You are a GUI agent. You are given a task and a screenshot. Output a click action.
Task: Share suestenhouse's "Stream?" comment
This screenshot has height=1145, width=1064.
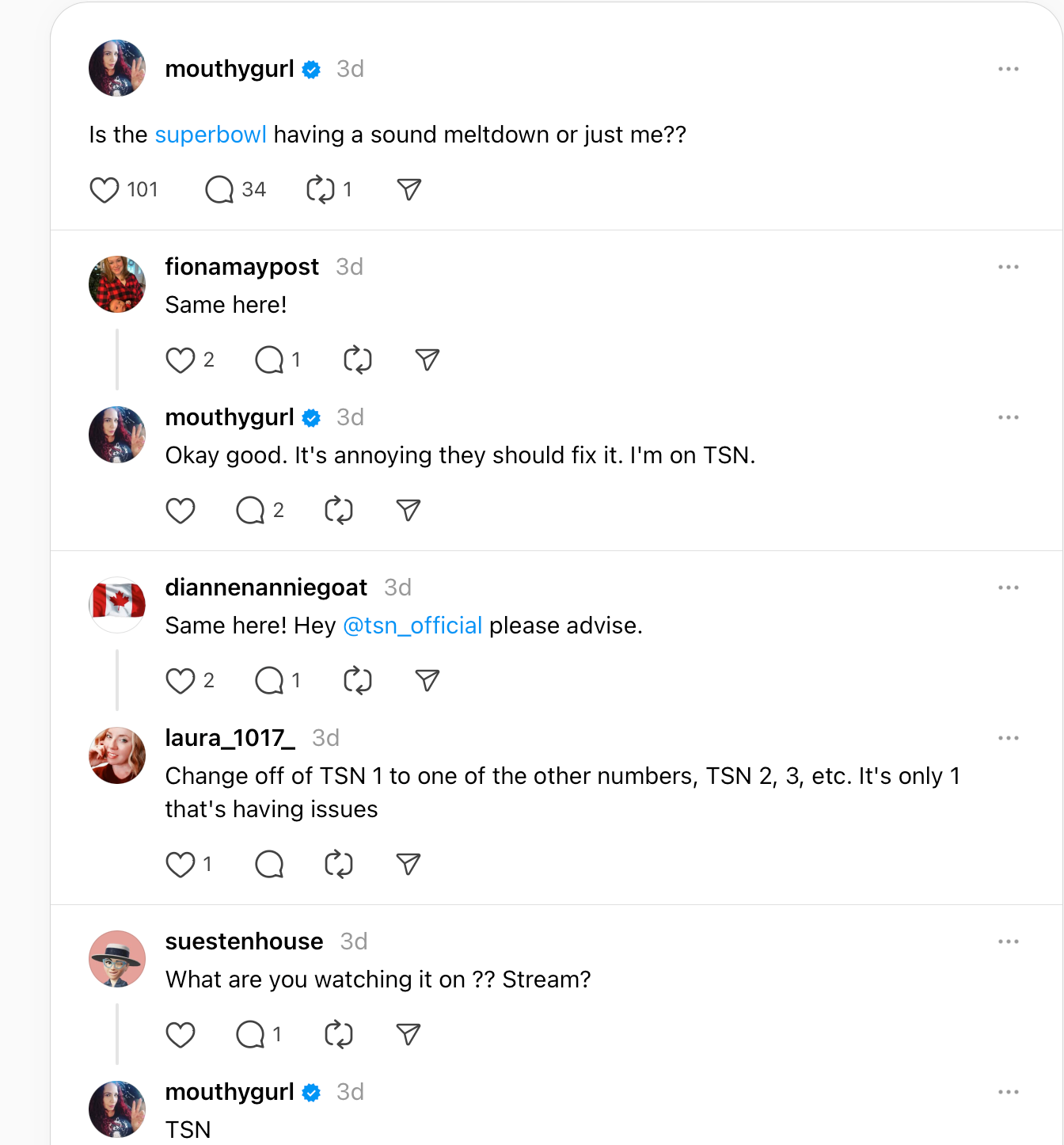408,1035
